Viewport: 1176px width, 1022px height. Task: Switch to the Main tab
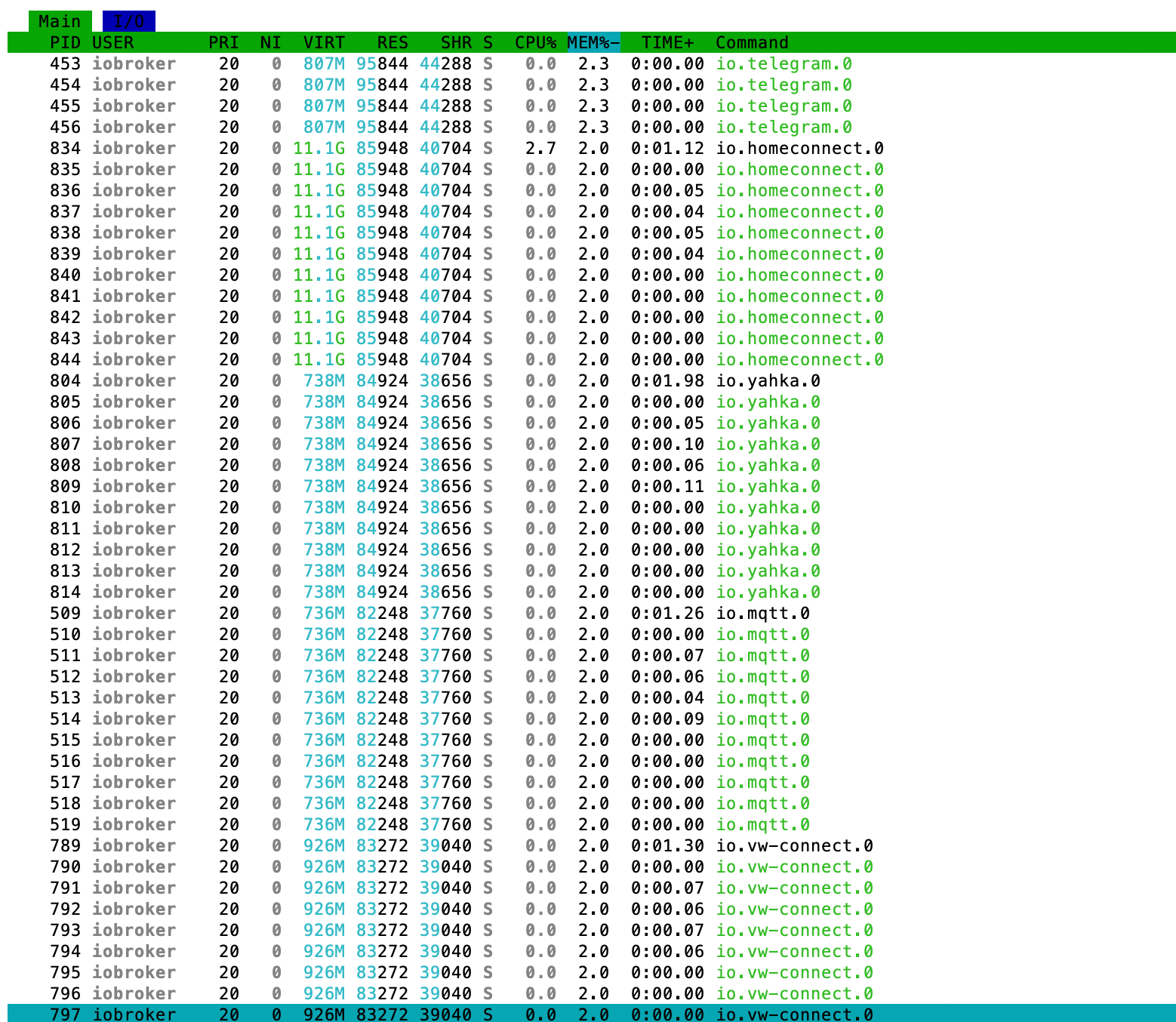tap(60, 21)
